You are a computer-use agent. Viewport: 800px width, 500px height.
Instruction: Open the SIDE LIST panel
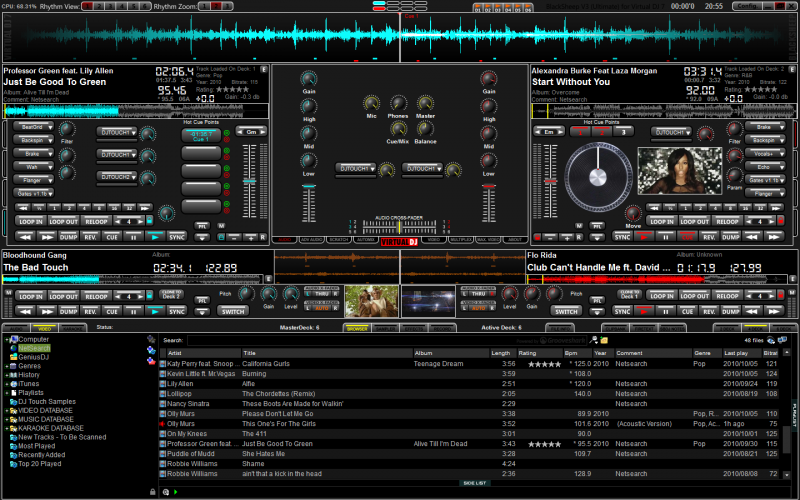click(x=474, y=483)
